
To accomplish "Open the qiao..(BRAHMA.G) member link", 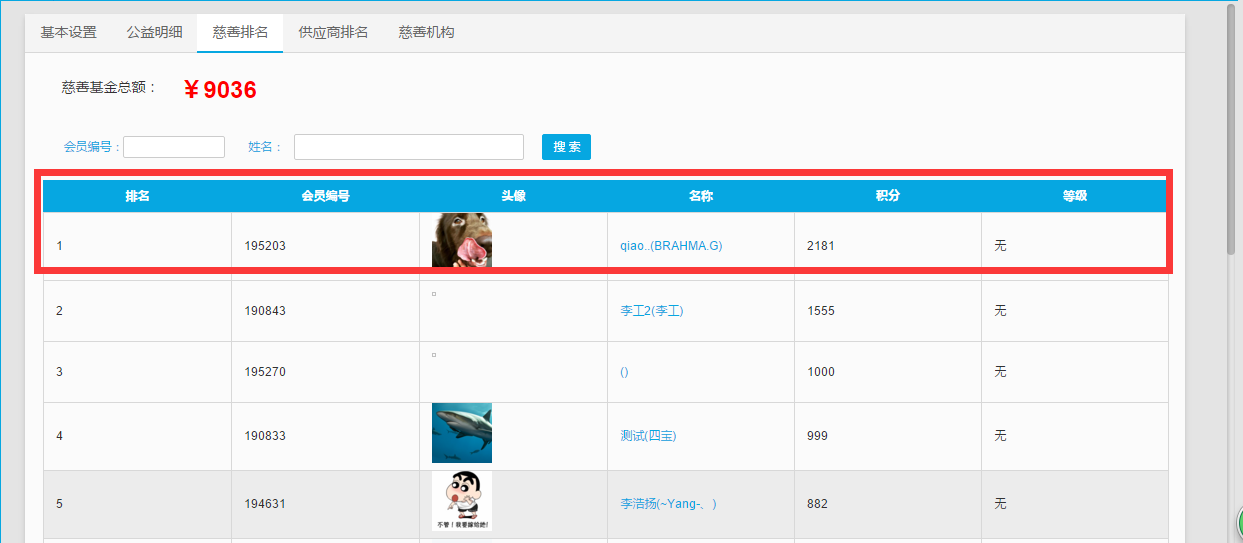I will coord(671,246).
